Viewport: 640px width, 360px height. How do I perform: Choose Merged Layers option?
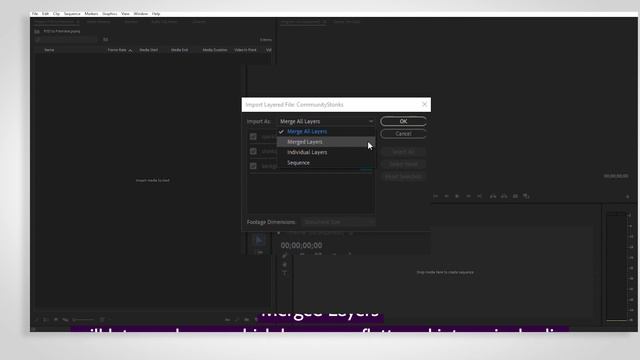click(326, 142)
